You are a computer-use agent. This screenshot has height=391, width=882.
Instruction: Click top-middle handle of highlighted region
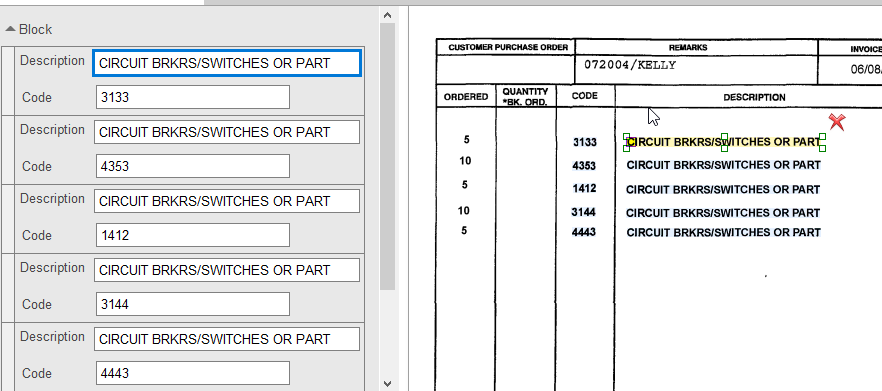pos(724,136)
